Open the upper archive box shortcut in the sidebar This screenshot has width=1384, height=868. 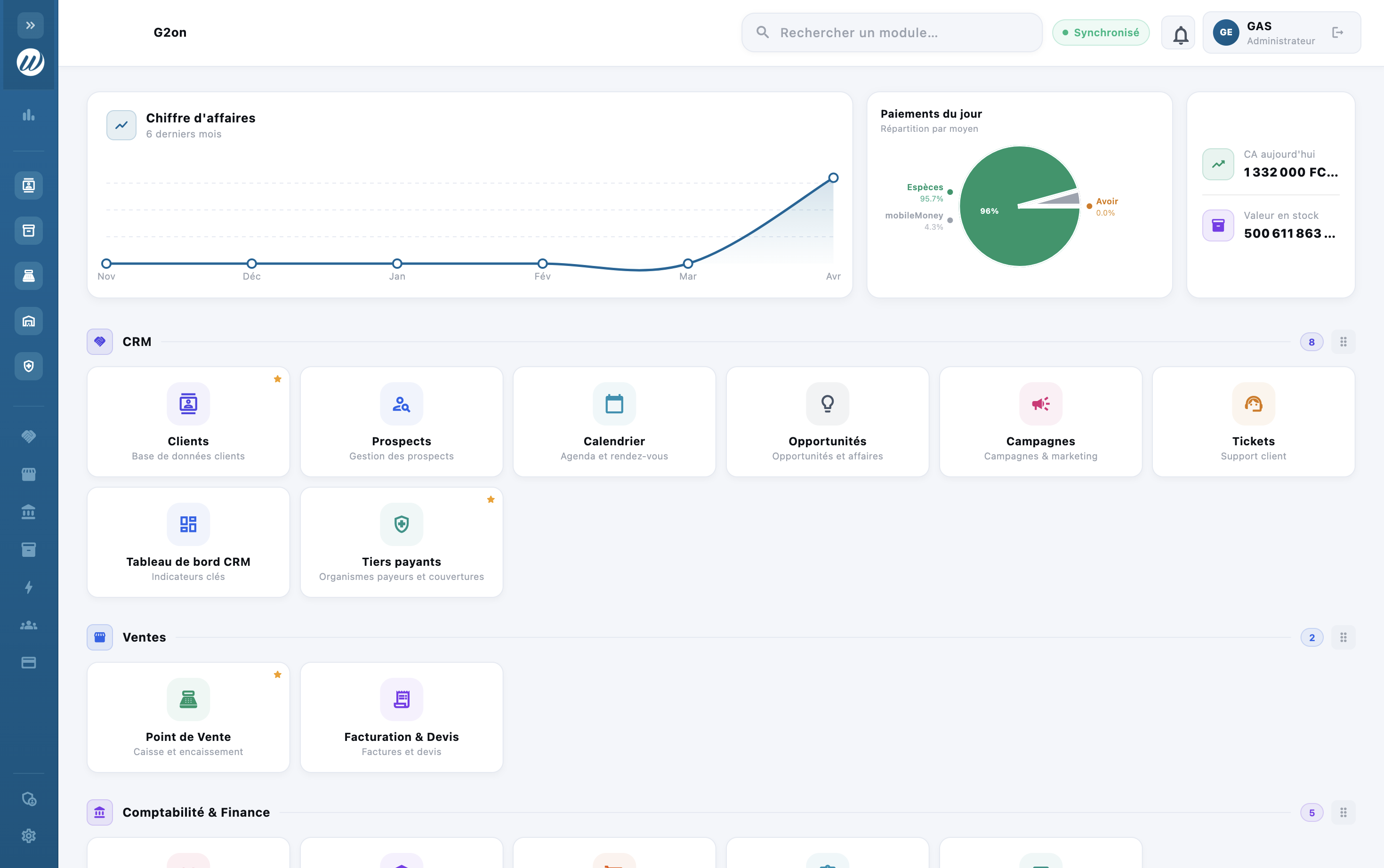tap(29, 231)
